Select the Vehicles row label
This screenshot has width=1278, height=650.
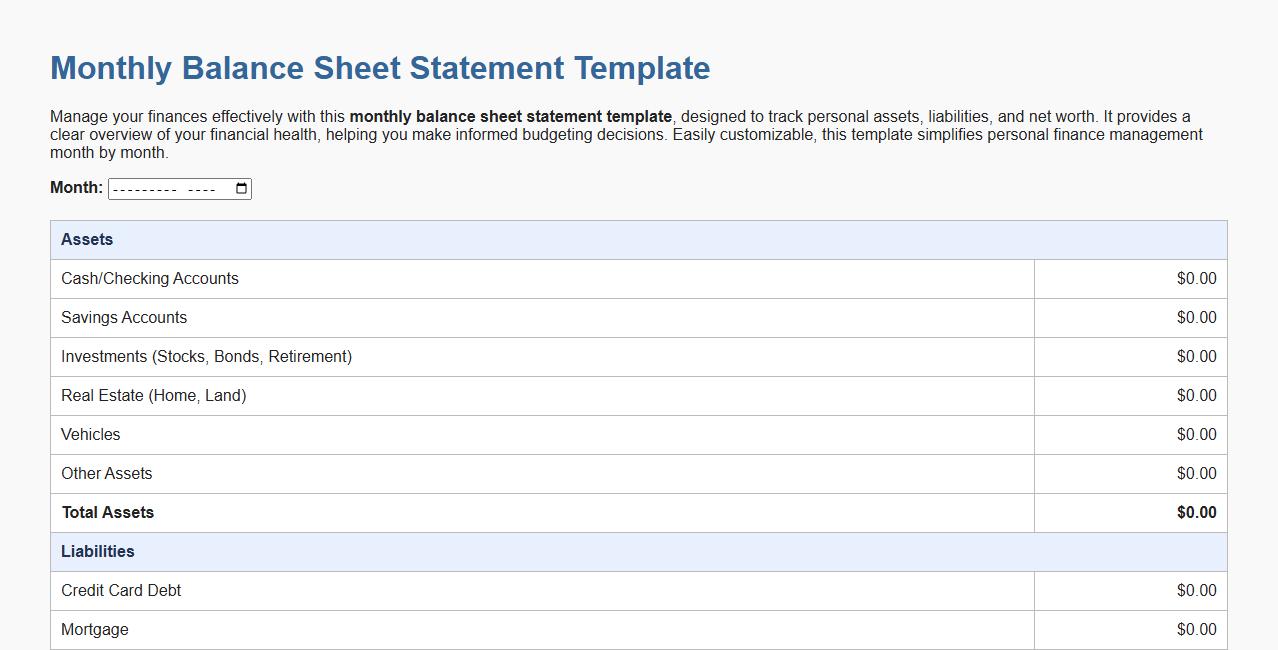pyautogui.click(x=90, y=434)
